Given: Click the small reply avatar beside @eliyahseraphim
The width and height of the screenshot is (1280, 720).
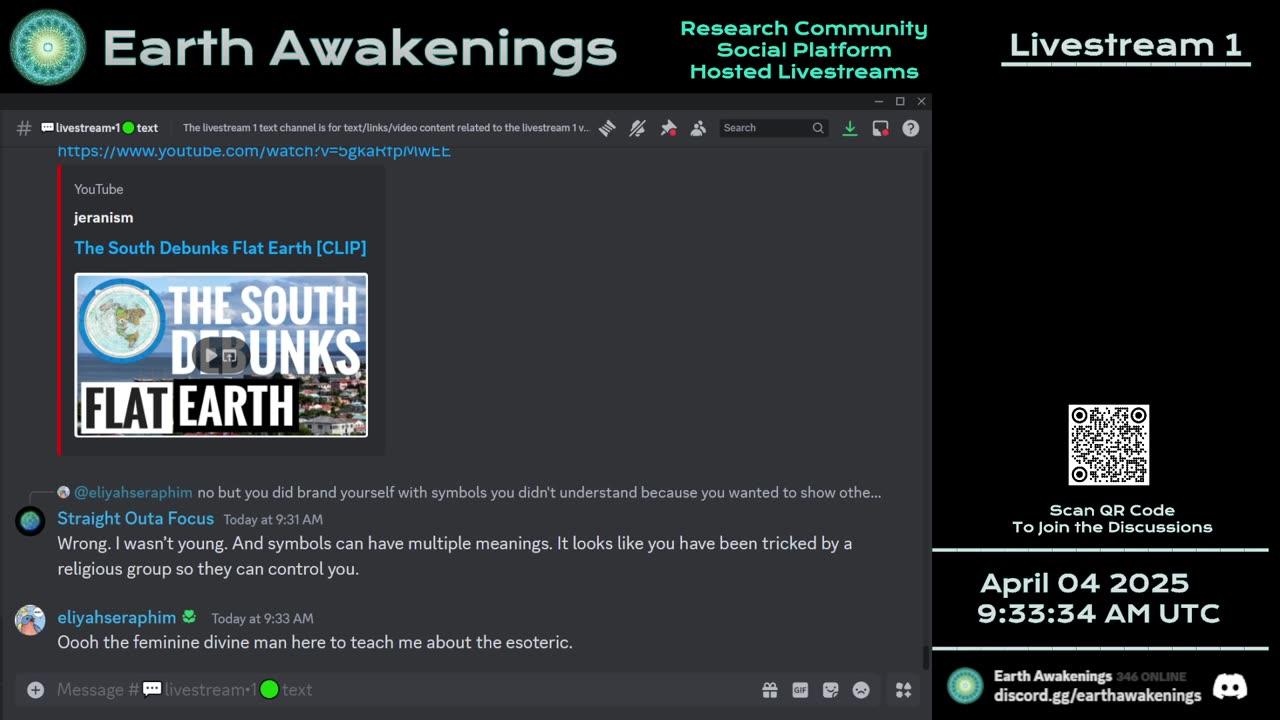Looking at the screenshot, I should tap(64, 493).
